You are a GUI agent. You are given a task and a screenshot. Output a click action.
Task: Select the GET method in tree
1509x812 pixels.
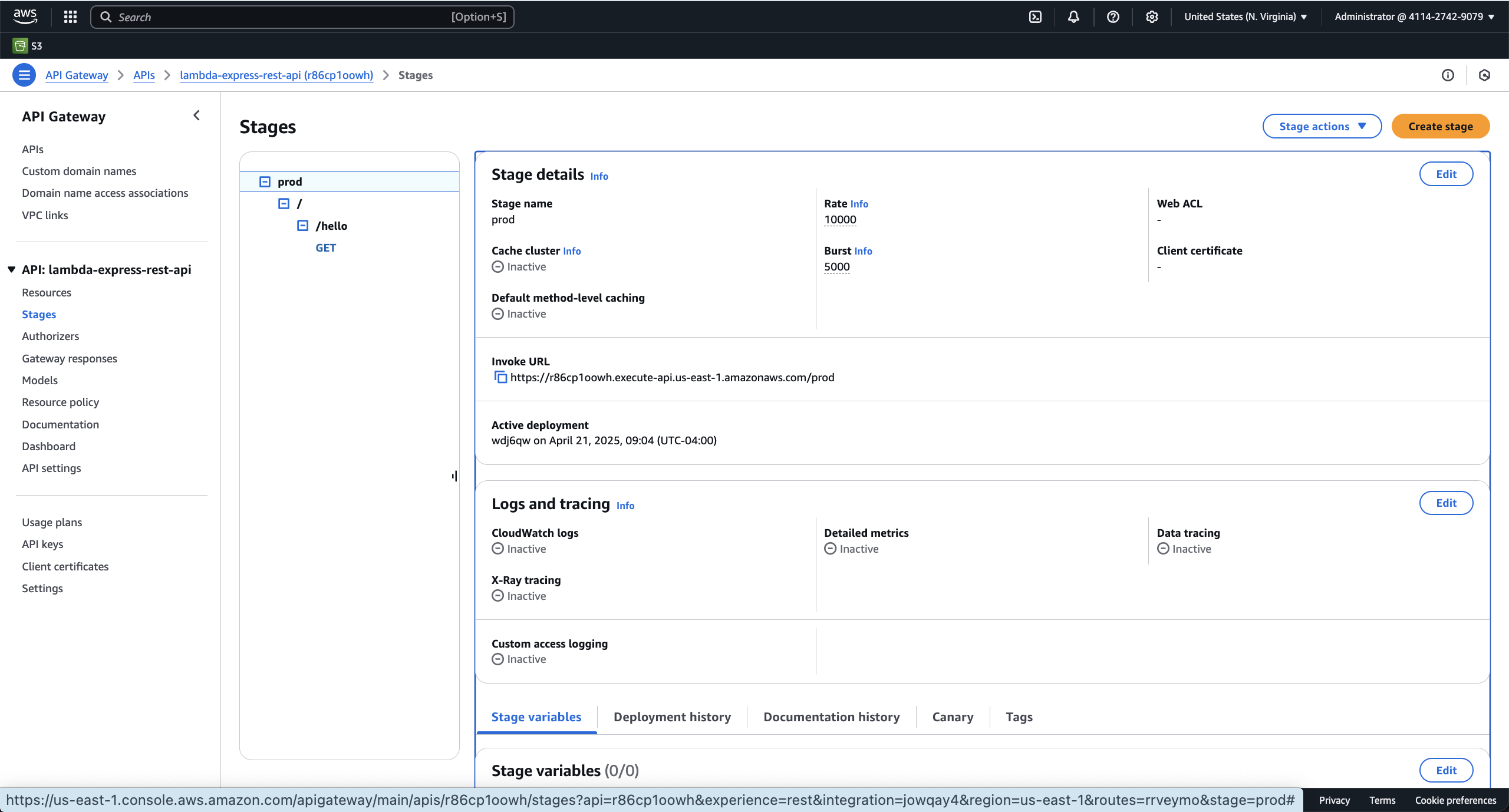click(x=325, y=247)
